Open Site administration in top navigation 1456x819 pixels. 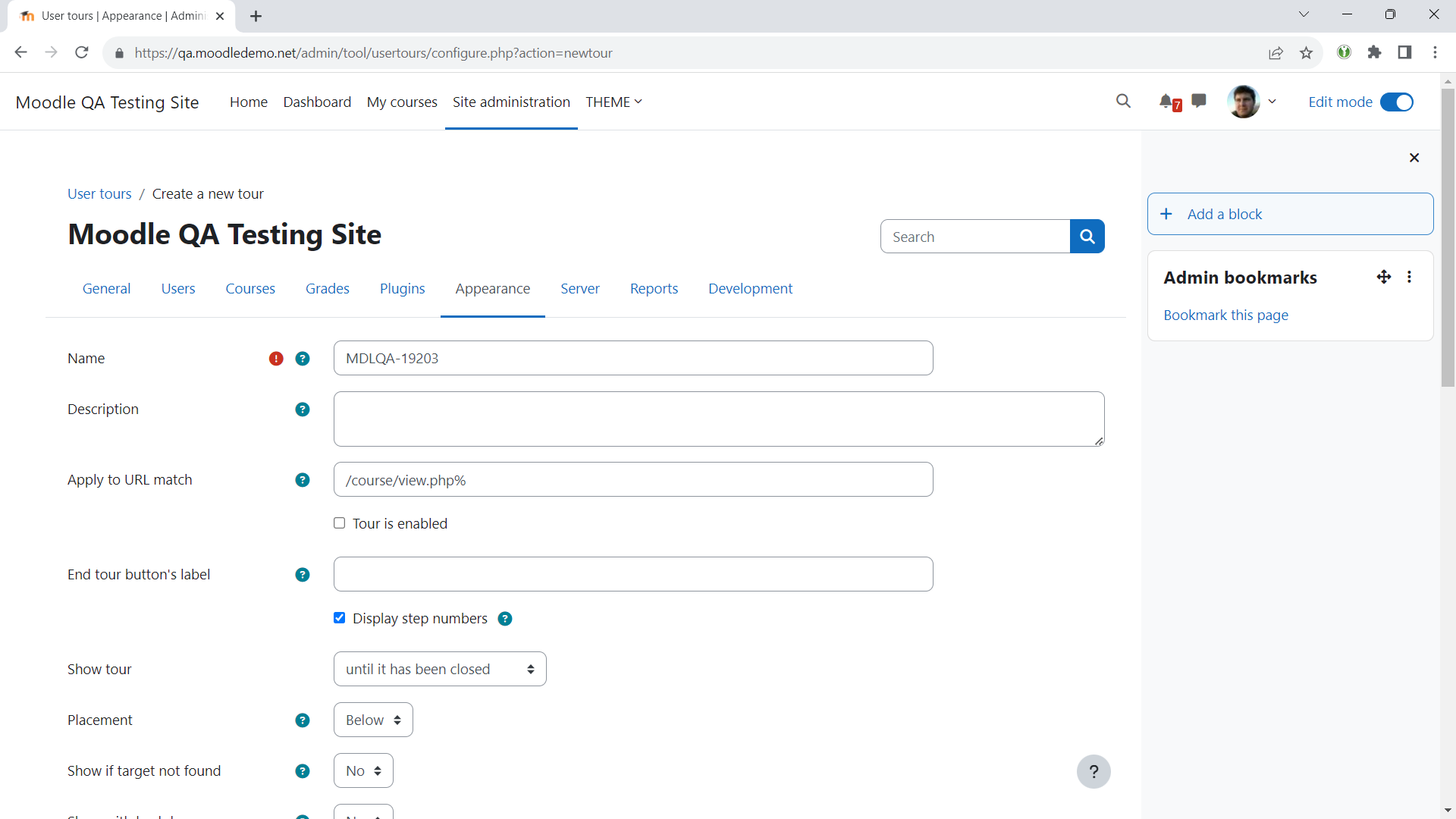click(511, 102)
